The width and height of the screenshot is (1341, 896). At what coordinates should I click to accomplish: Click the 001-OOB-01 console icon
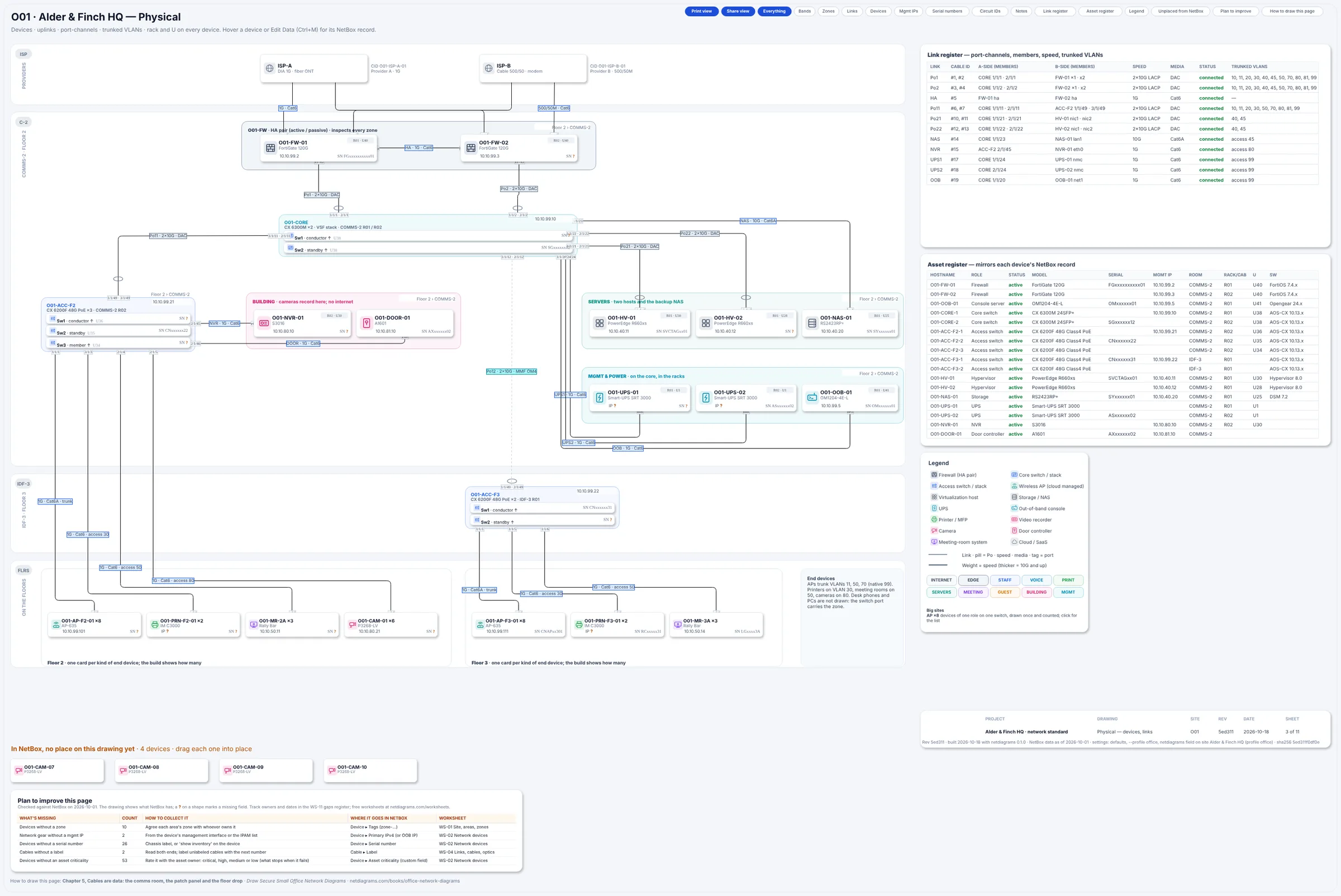click(x=812, y=398)
